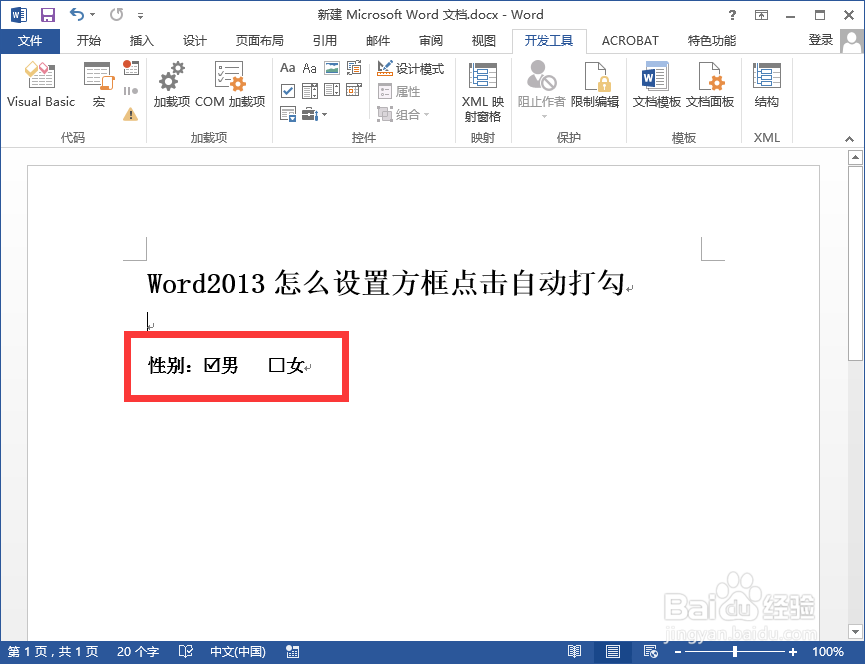Click the 100% zoom level
This screenshot has height=664, width=865.
click(x=828, y=652)
